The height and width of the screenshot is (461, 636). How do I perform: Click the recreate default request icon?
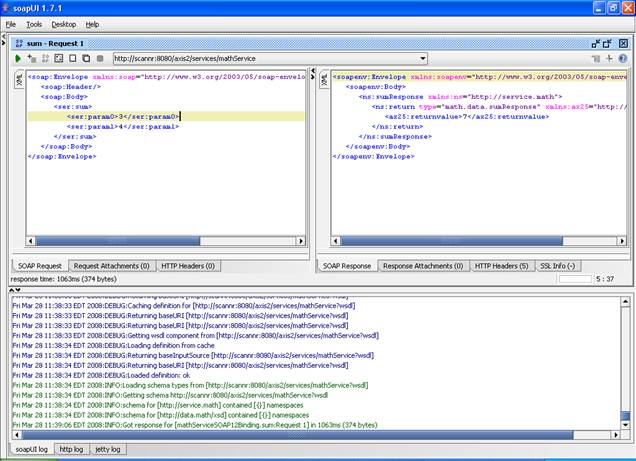click(x=58, y=59)
